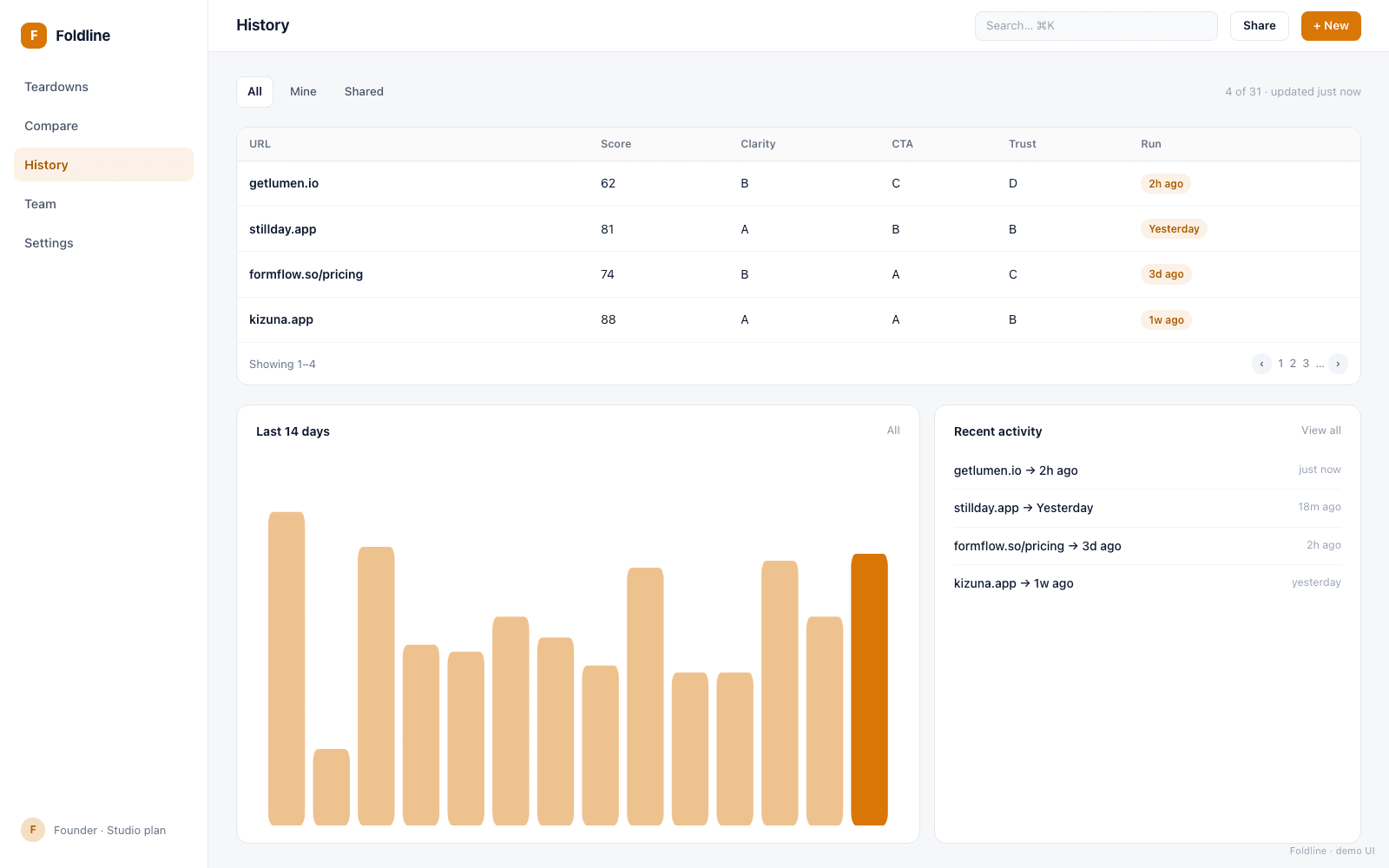Focus the Search field
1389x868 pixels.
1096,26
